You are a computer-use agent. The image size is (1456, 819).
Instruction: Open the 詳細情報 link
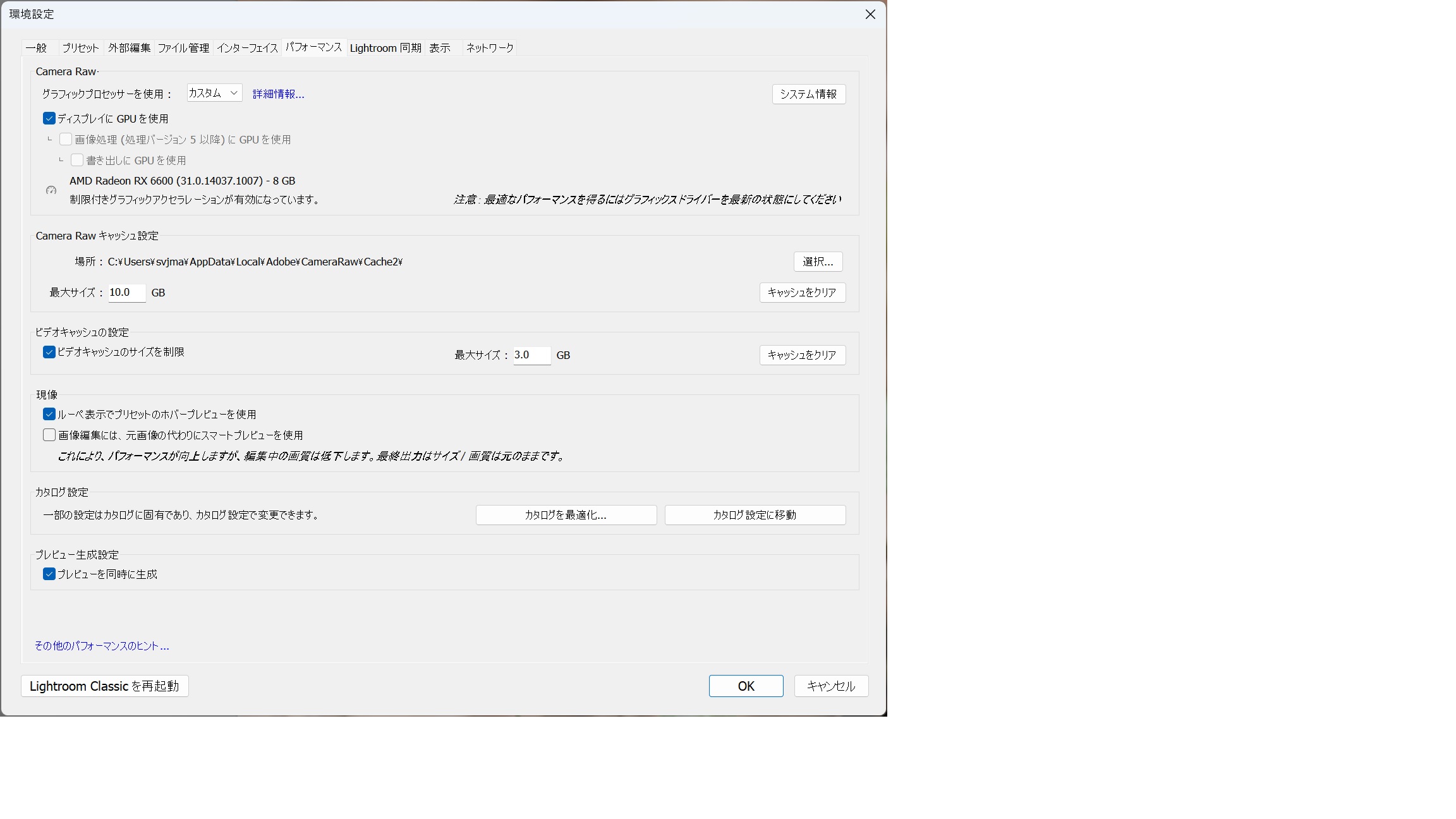278,94
